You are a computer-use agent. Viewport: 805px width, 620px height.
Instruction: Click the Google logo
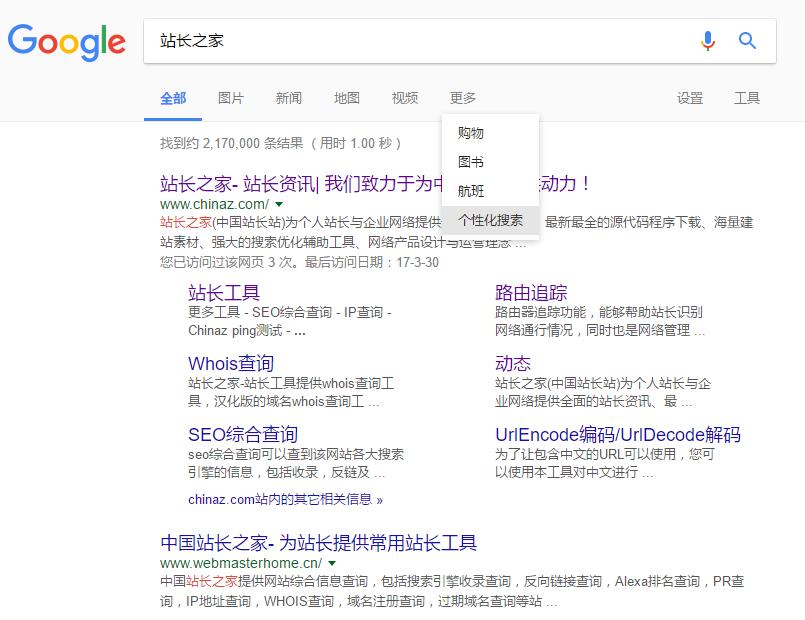pos(66,41)
